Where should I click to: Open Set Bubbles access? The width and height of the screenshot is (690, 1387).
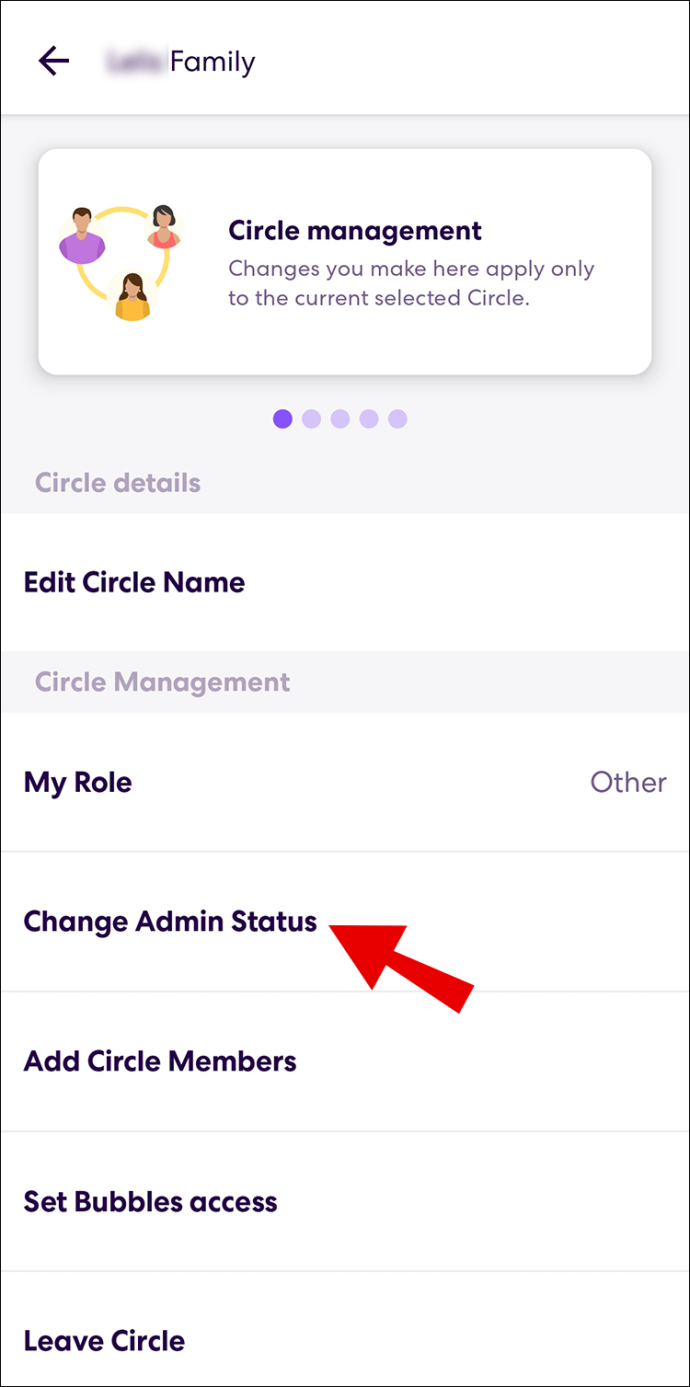click(x=345, y=1201)
